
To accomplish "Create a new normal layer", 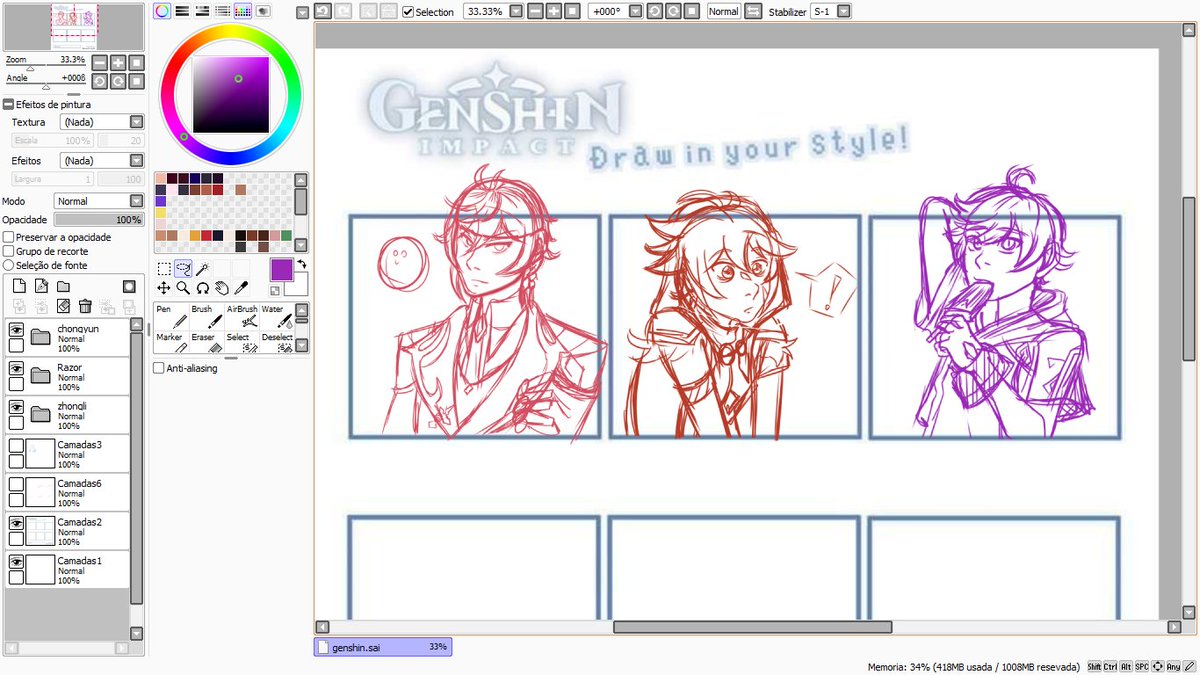I will (x=18, y=286).
